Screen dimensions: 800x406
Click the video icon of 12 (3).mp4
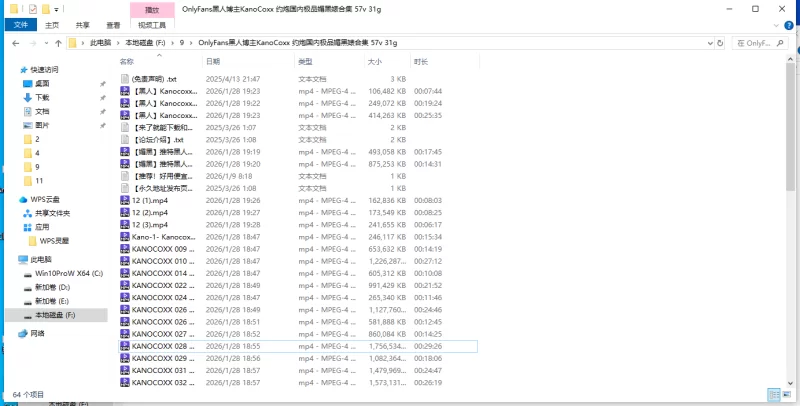[125, 225]
